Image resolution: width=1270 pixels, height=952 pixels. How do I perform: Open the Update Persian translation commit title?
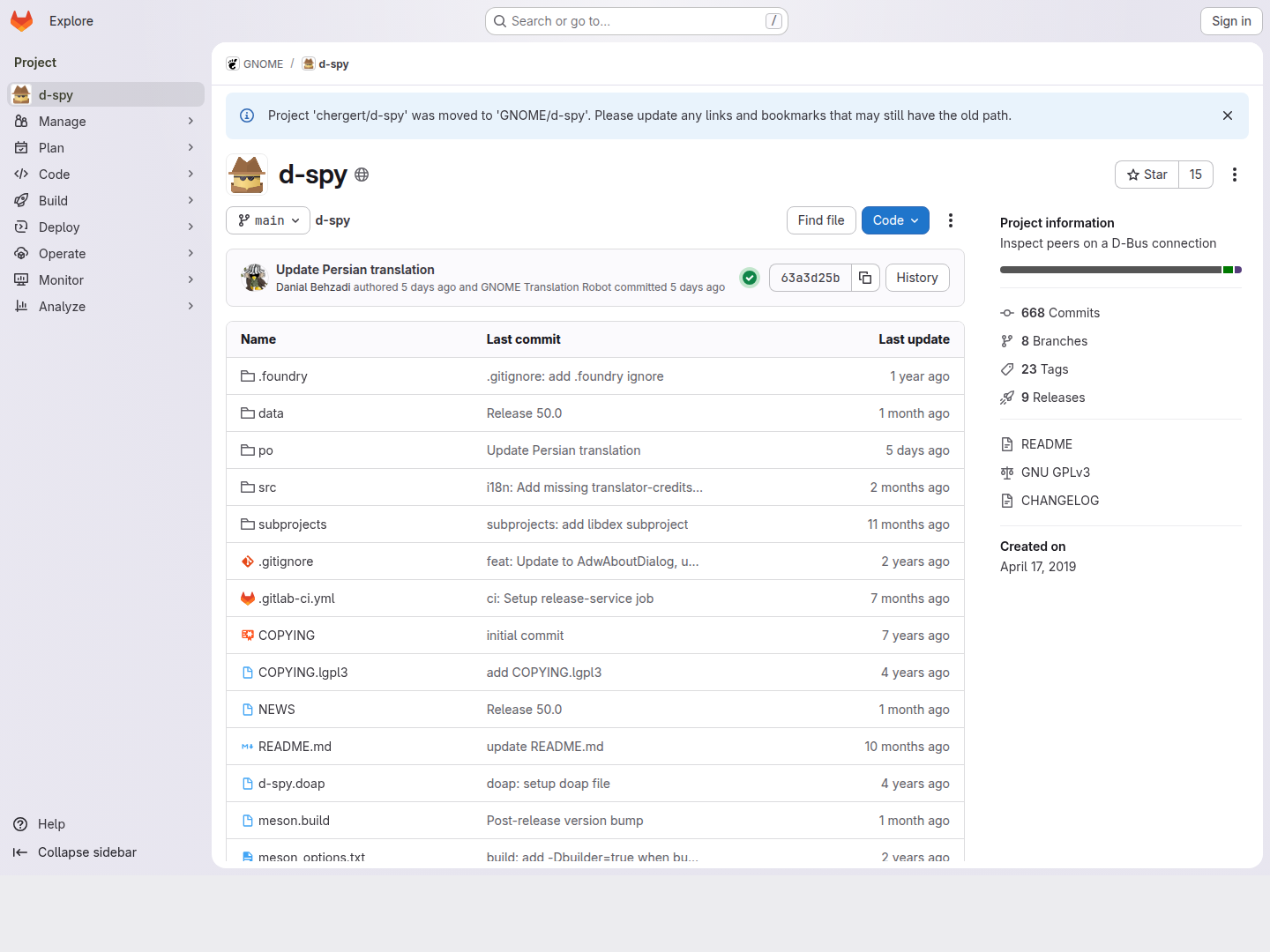click(x=355, y=270)
